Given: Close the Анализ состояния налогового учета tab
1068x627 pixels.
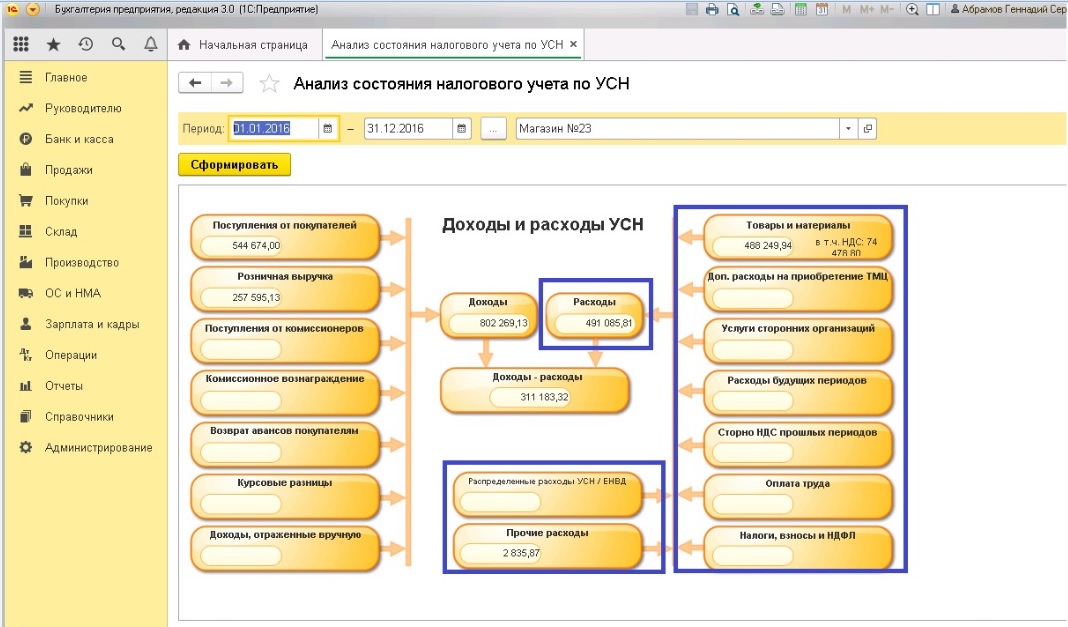Looking at the screenshot, I should pyautogui.click(x=574, y=44).
